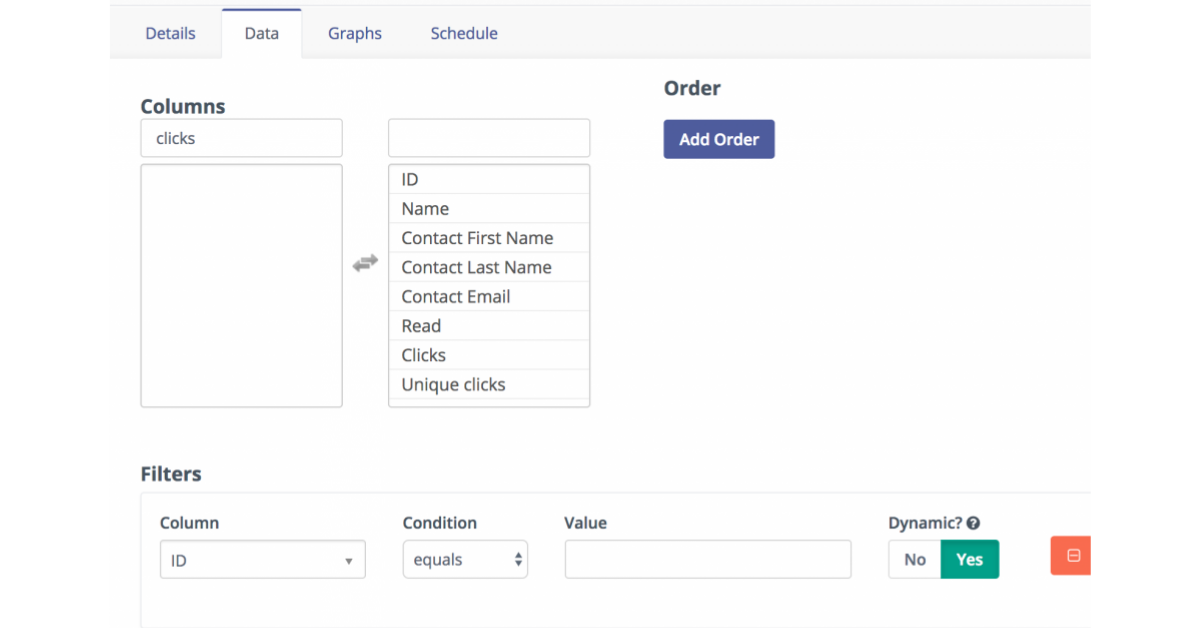Screen dimensions: 1200x628
Task: Click the empty search field above available columns
Action: pos(488,138)
